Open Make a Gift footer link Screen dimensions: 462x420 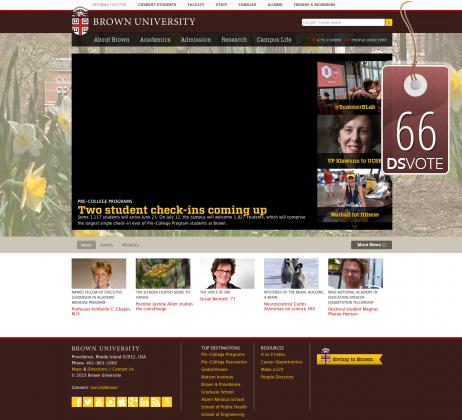click(x=272, y=370)
